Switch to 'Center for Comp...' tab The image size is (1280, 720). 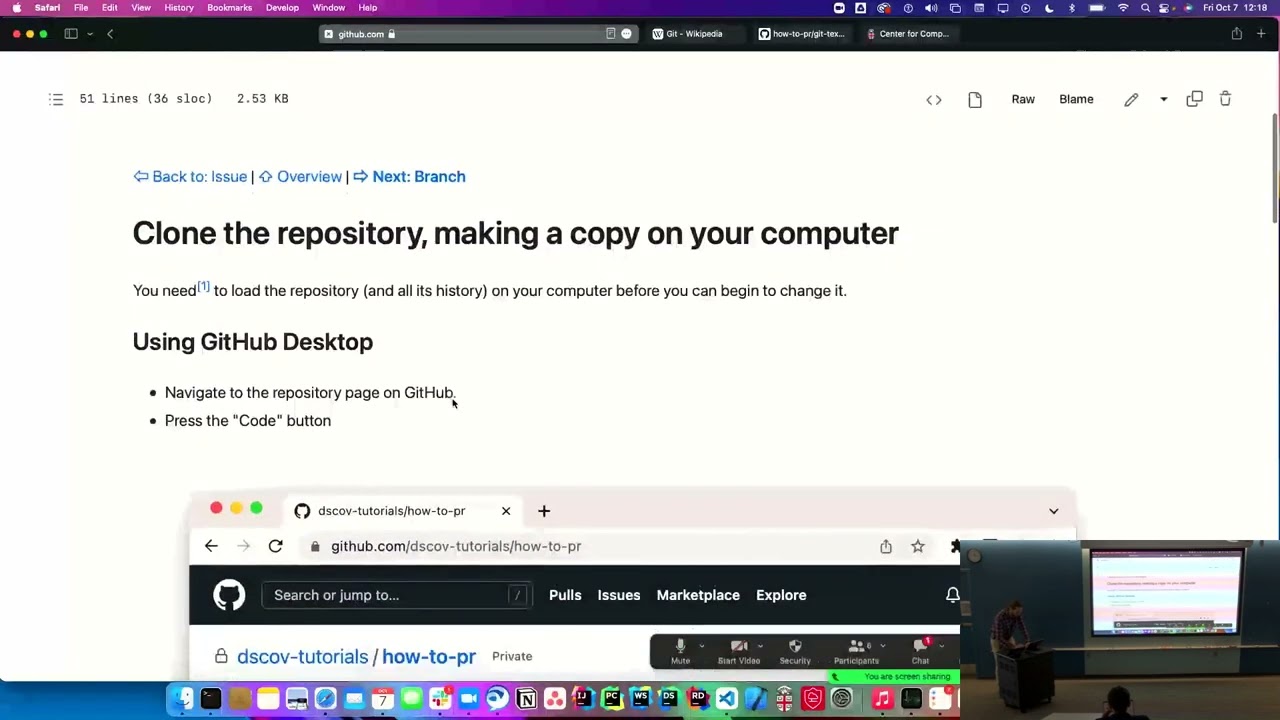click(908, 34)
